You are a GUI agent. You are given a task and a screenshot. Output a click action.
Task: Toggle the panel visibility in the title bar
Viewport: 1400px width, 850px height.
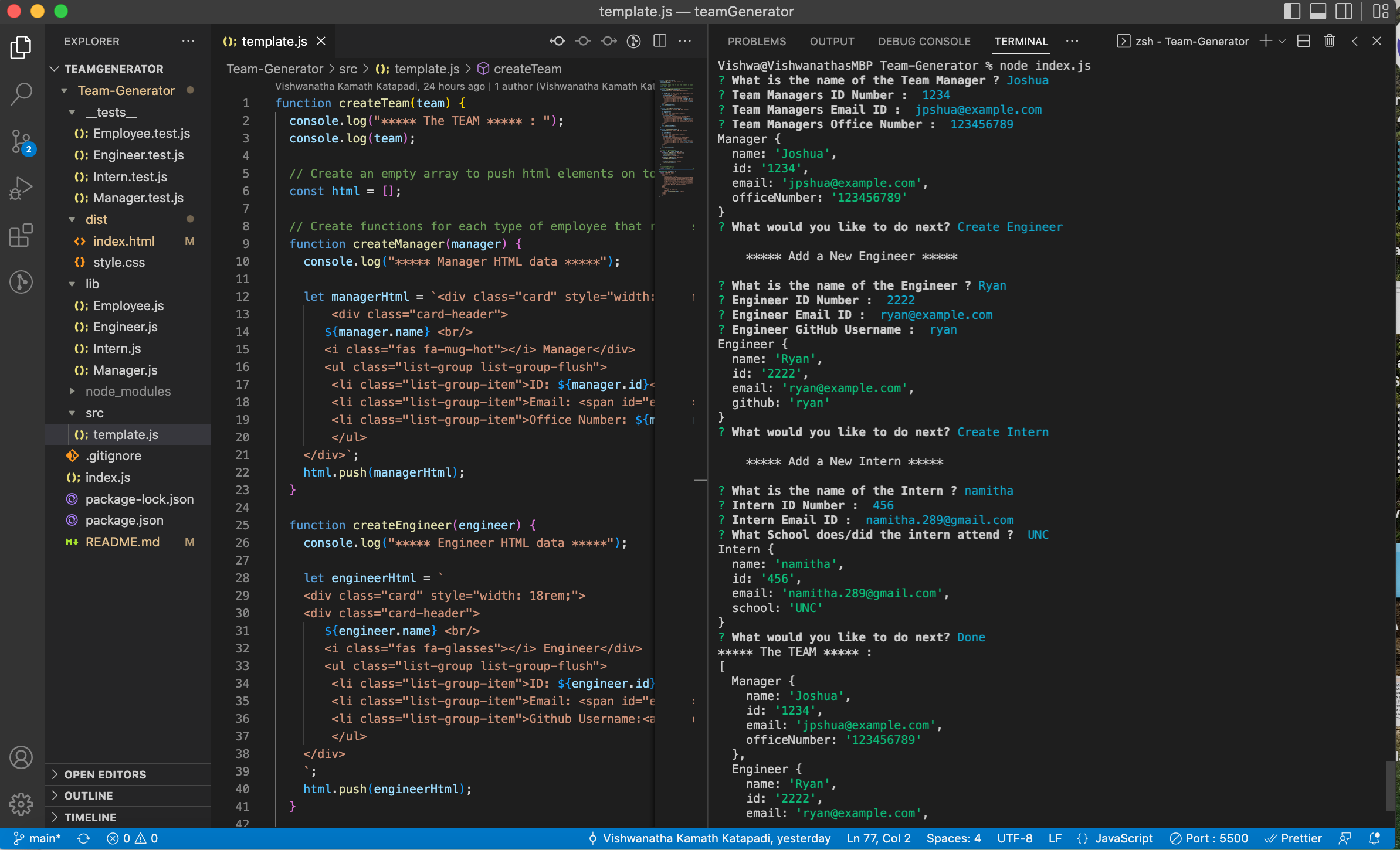tap(1318, 11)
